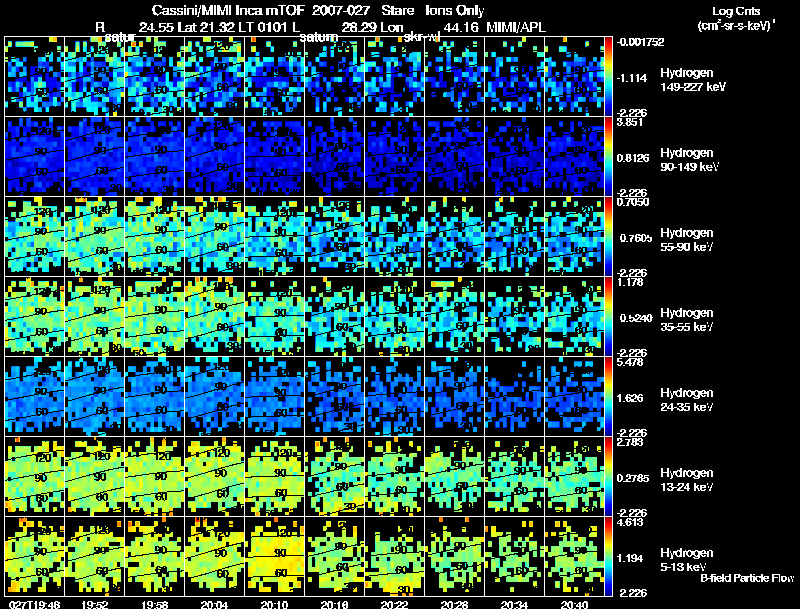Open the 55-90 keV panel at 19:58
Image resolution: width=800 pixels, height=609 pixels.
155,237
